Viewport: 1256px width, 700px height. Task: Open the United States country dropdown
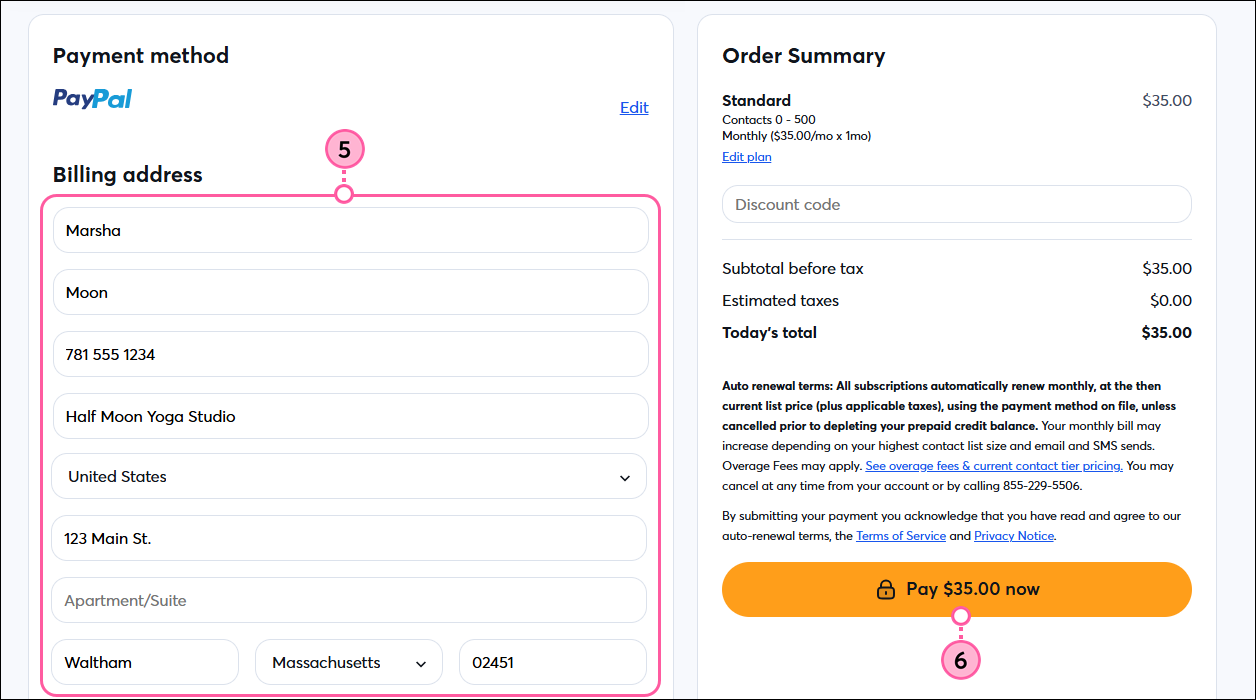348,476
